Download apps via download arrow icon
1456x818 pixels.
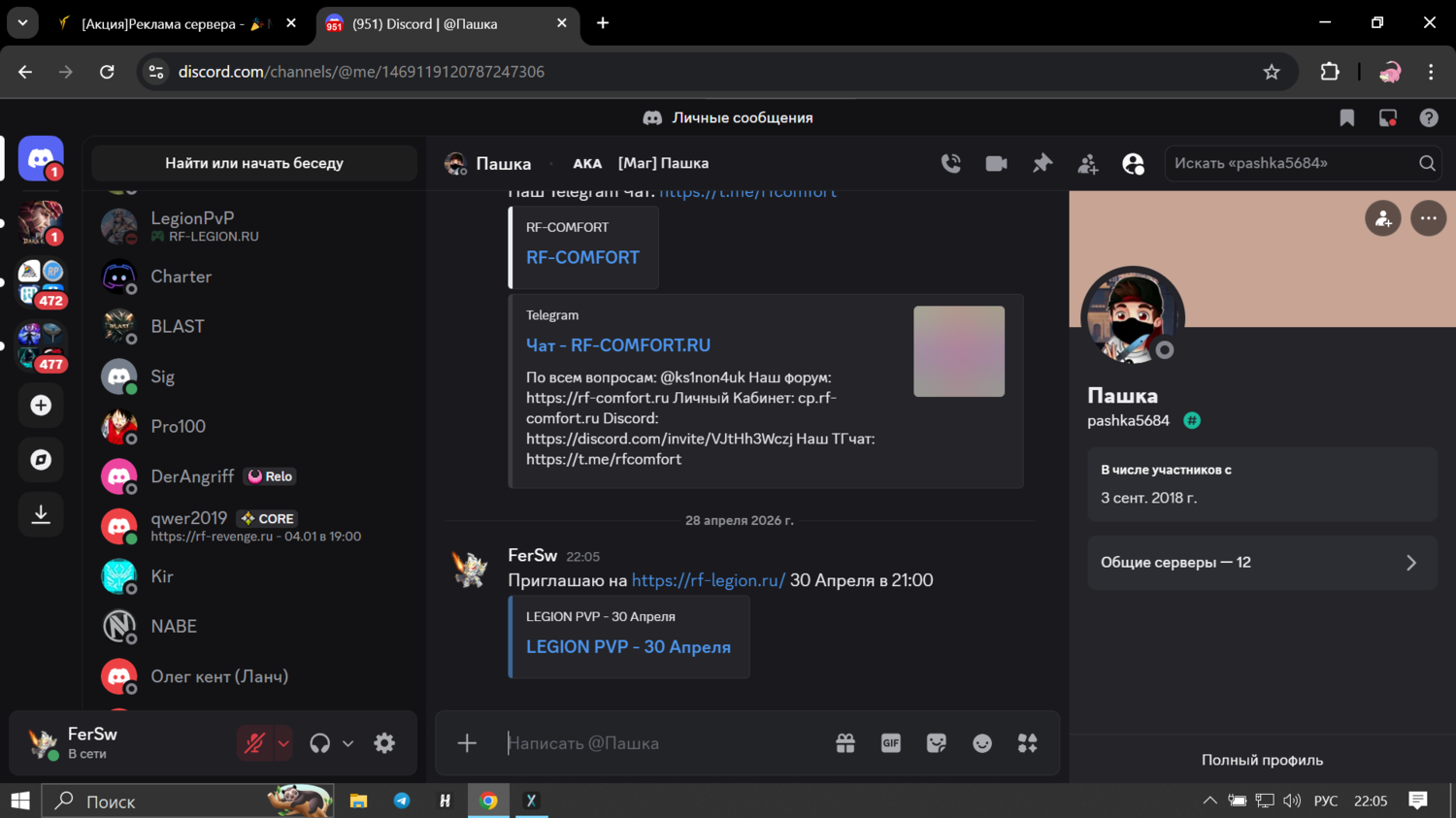pyautogui.click(x=41, y=514)
